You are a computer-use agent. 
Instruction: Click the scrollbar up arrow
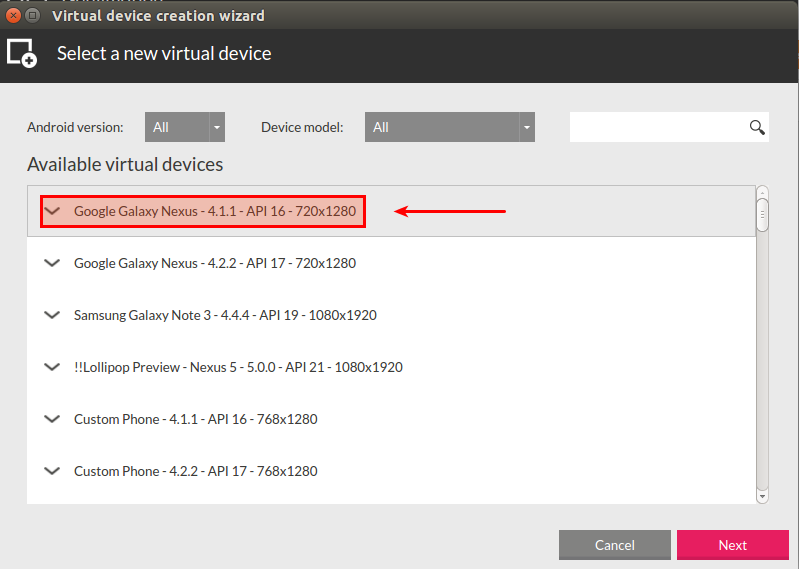(x=762, y=193)
